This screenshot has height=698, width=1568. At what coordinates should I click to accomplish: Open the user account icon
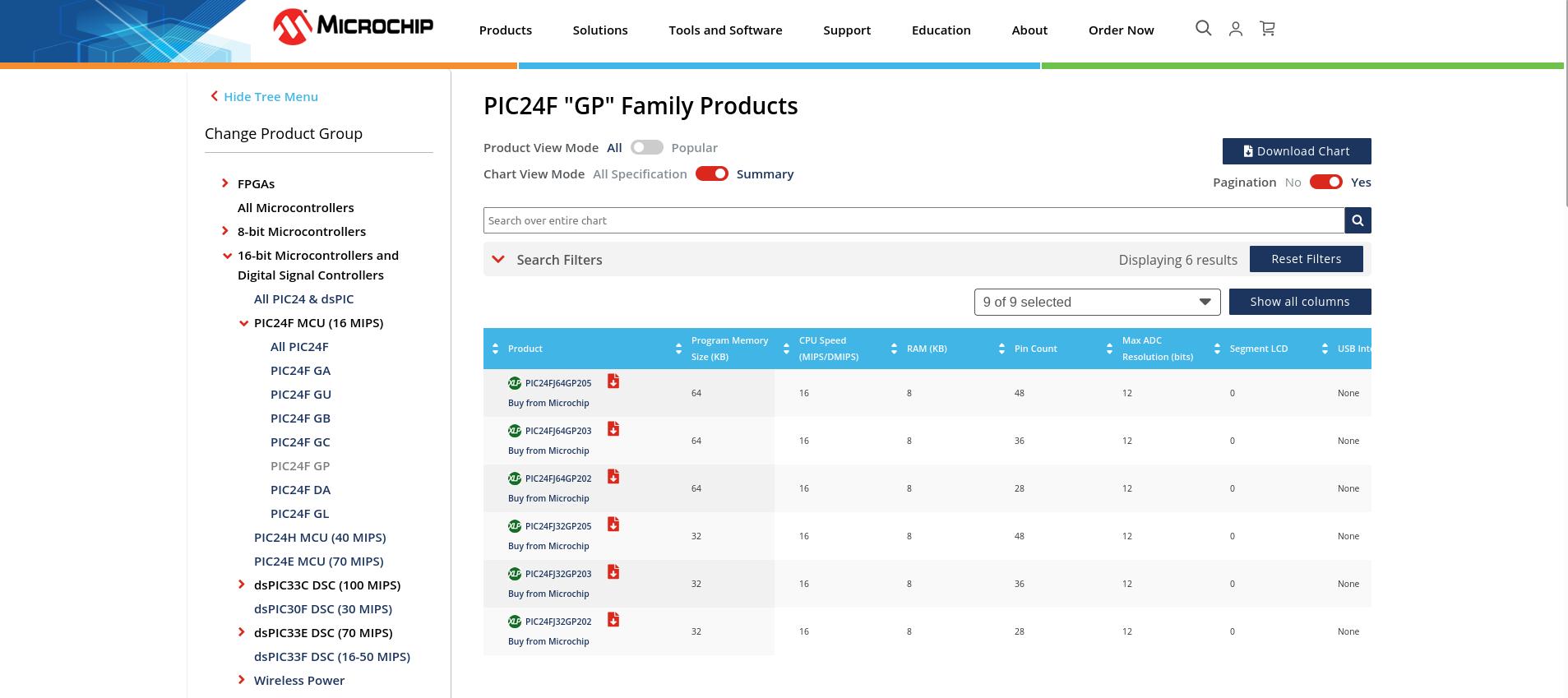click(1235, 29)
